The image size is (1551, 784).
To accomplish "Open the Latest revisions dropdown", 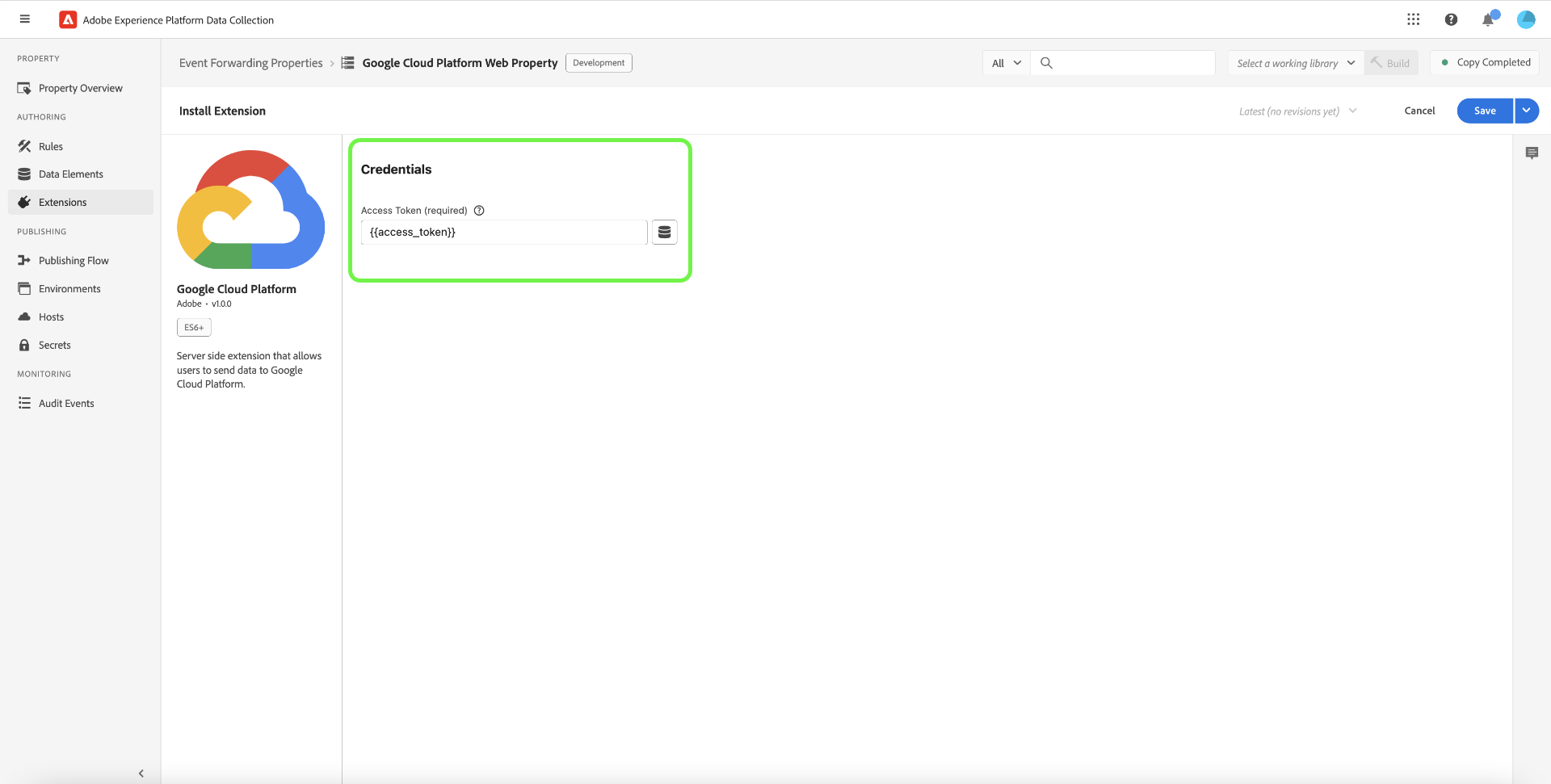I will click(x=1297, y=111).
